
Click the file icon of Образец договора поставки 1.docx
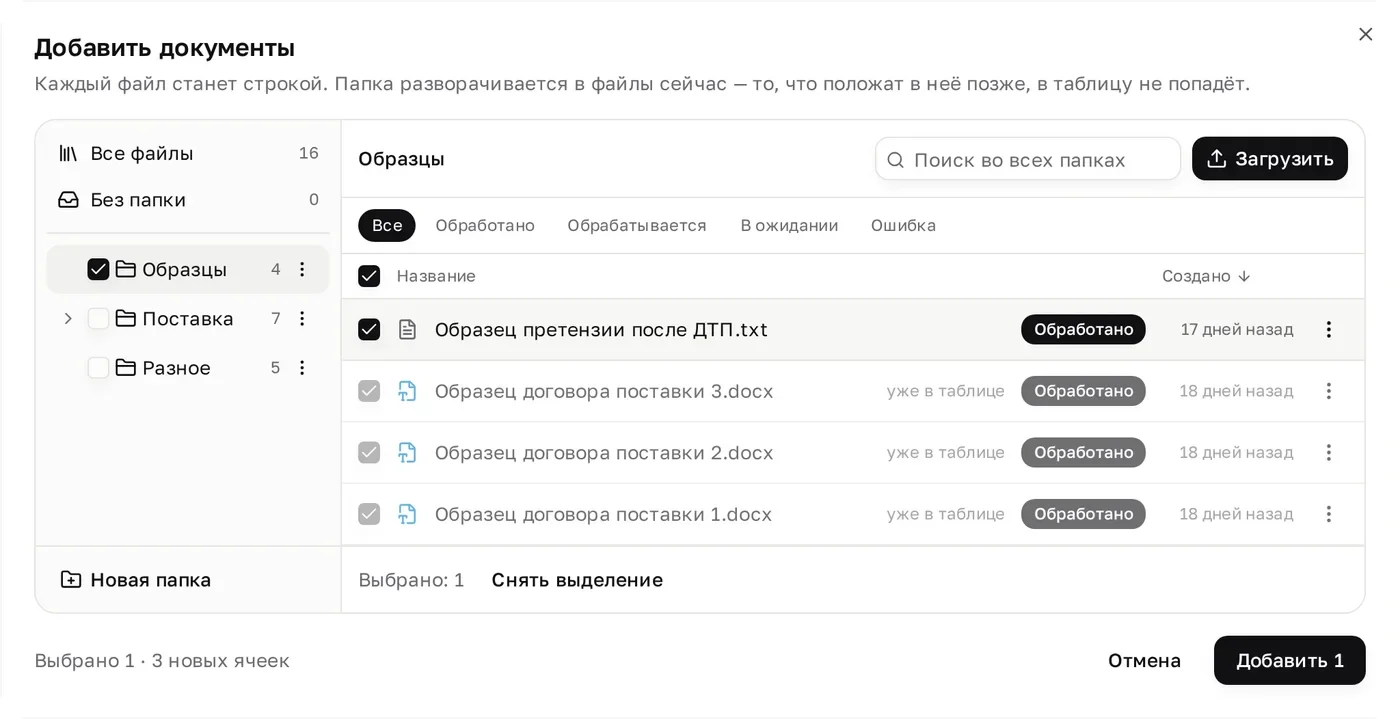[407, 514]
